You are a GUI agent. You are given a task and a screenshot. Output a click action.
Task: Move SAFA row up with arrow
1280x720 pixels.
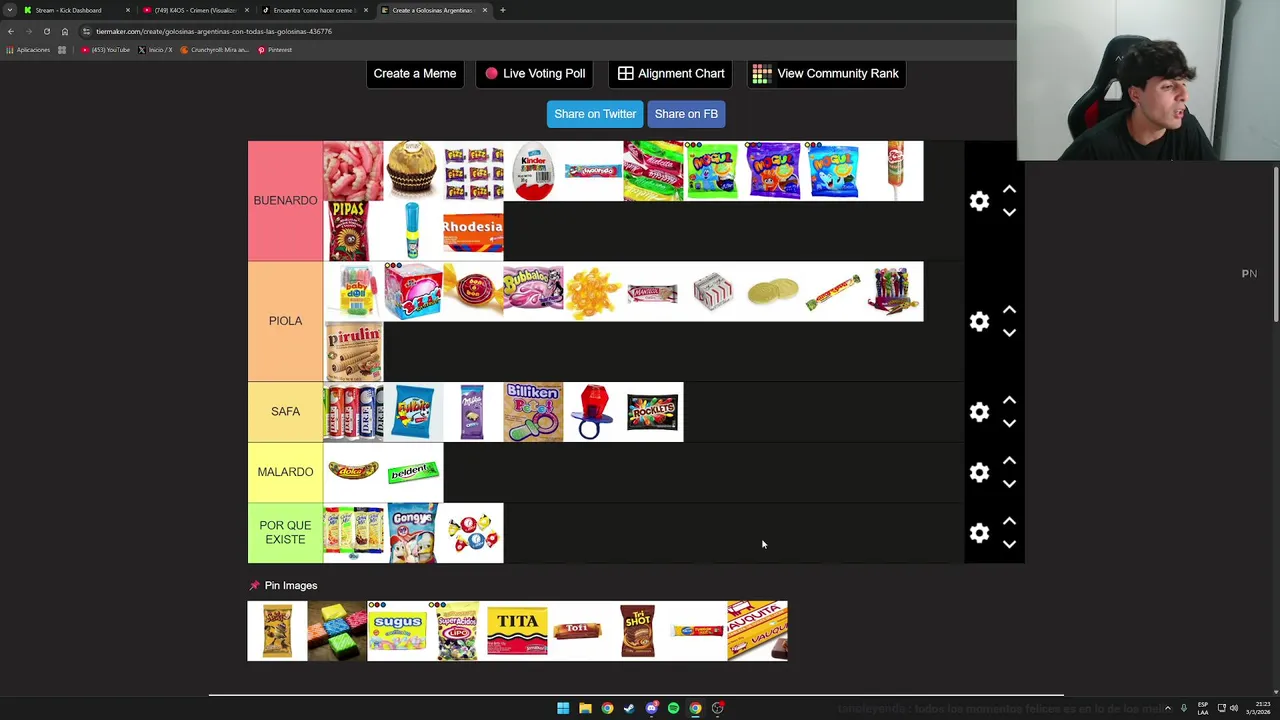click(1009, 400)
